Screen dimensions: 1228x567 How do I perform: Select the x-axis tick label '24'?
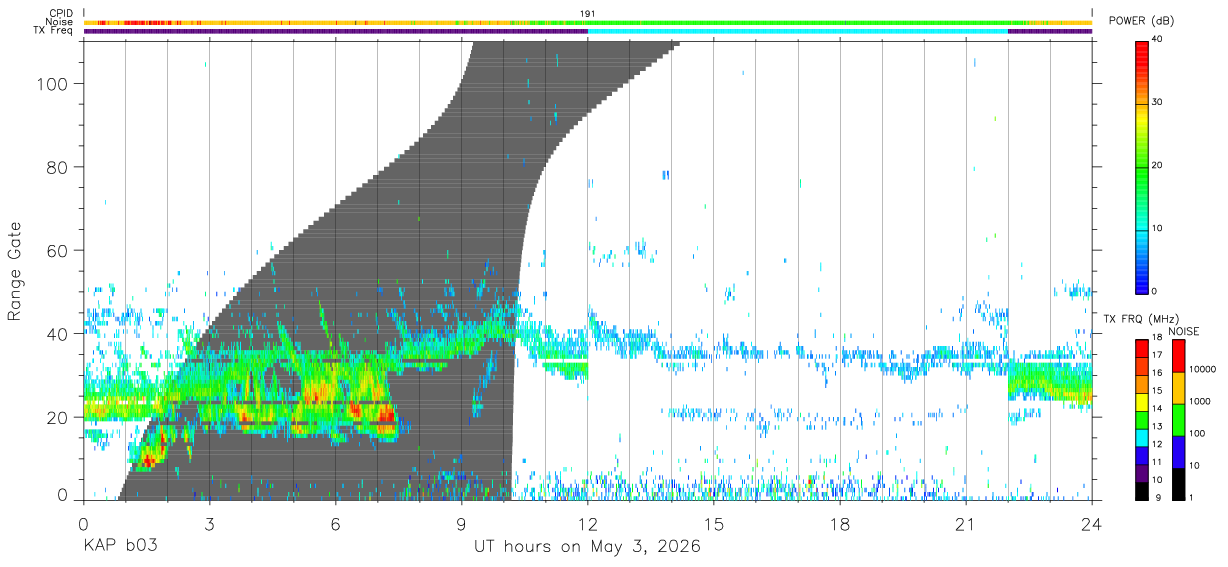click(1092, 524)
